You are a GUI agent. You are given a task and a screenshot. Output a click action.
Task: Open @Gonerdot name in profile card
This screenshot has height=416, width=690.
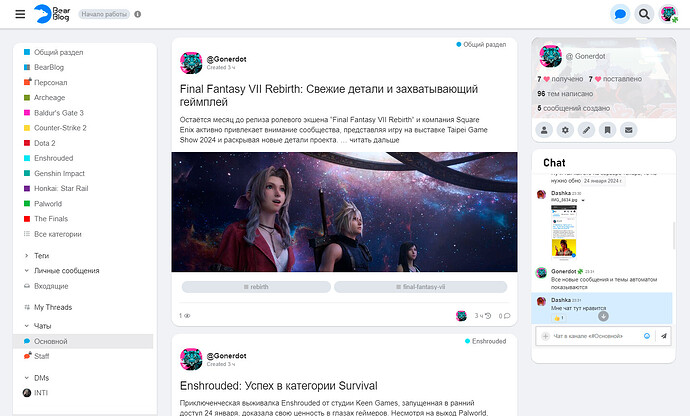[585, 56]
